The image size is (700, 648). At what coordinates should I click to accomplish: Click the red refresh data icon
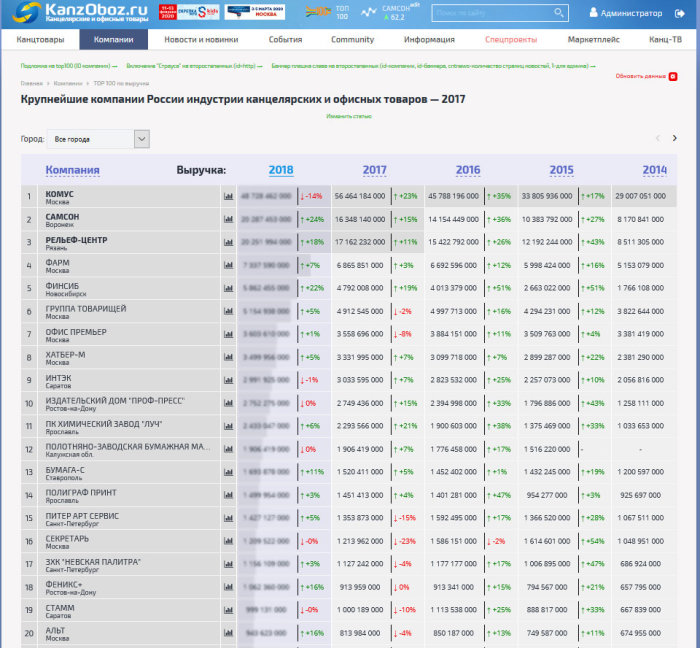coord(673,76)
